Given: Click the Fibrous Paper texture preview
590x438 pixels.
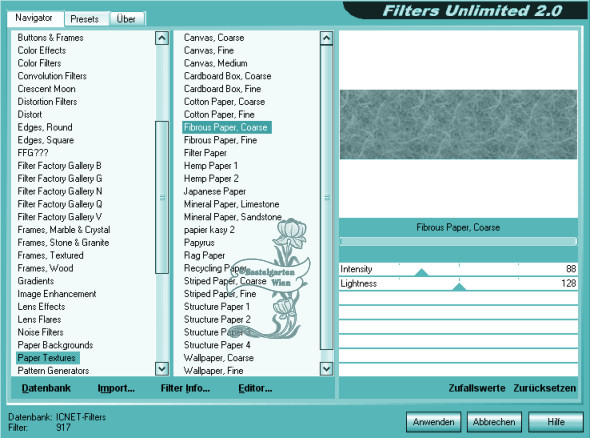Looking at the screenshot, I should (458, 124).
